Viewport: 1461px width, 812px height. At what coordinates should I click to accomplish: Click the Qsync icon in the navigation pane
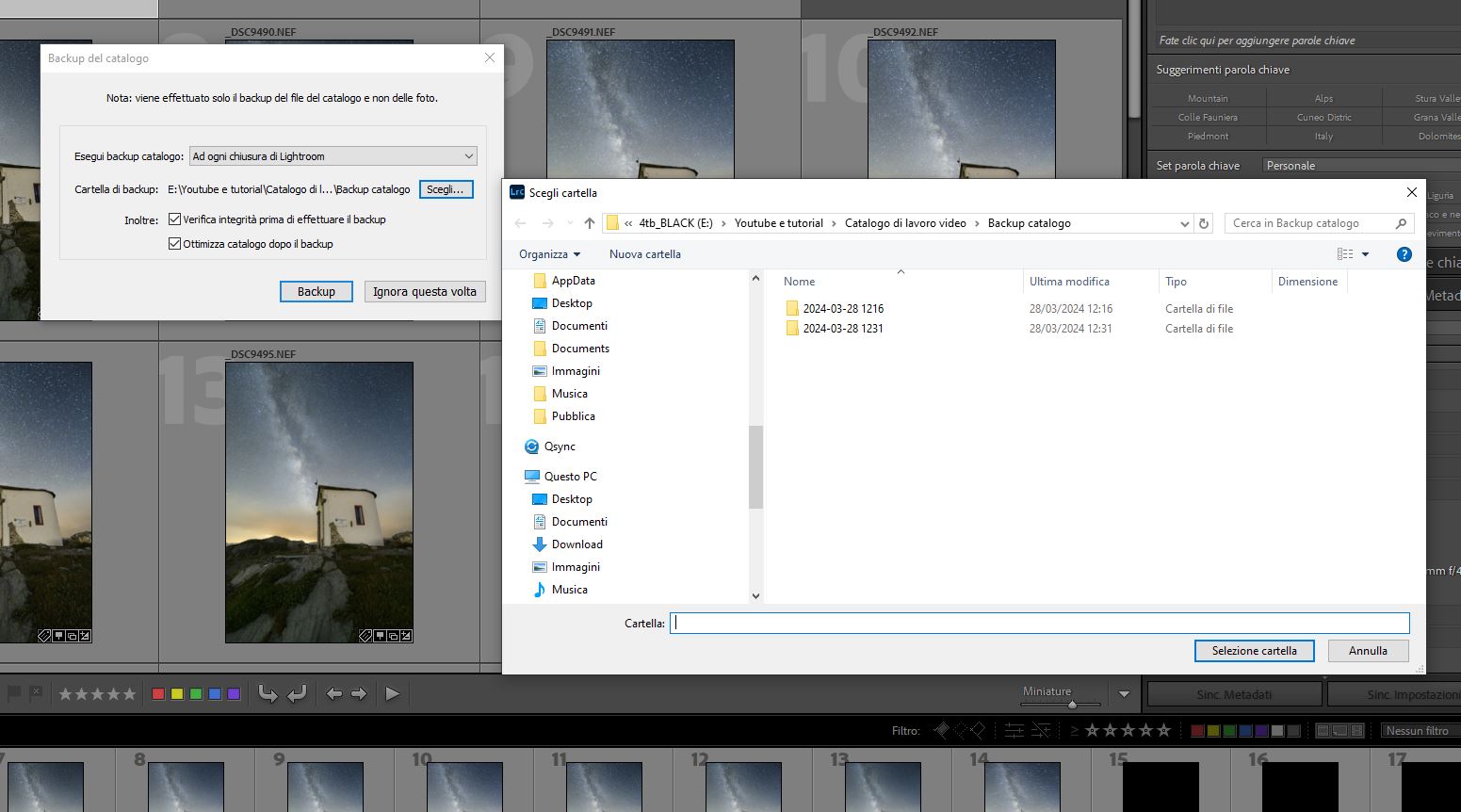531,447
